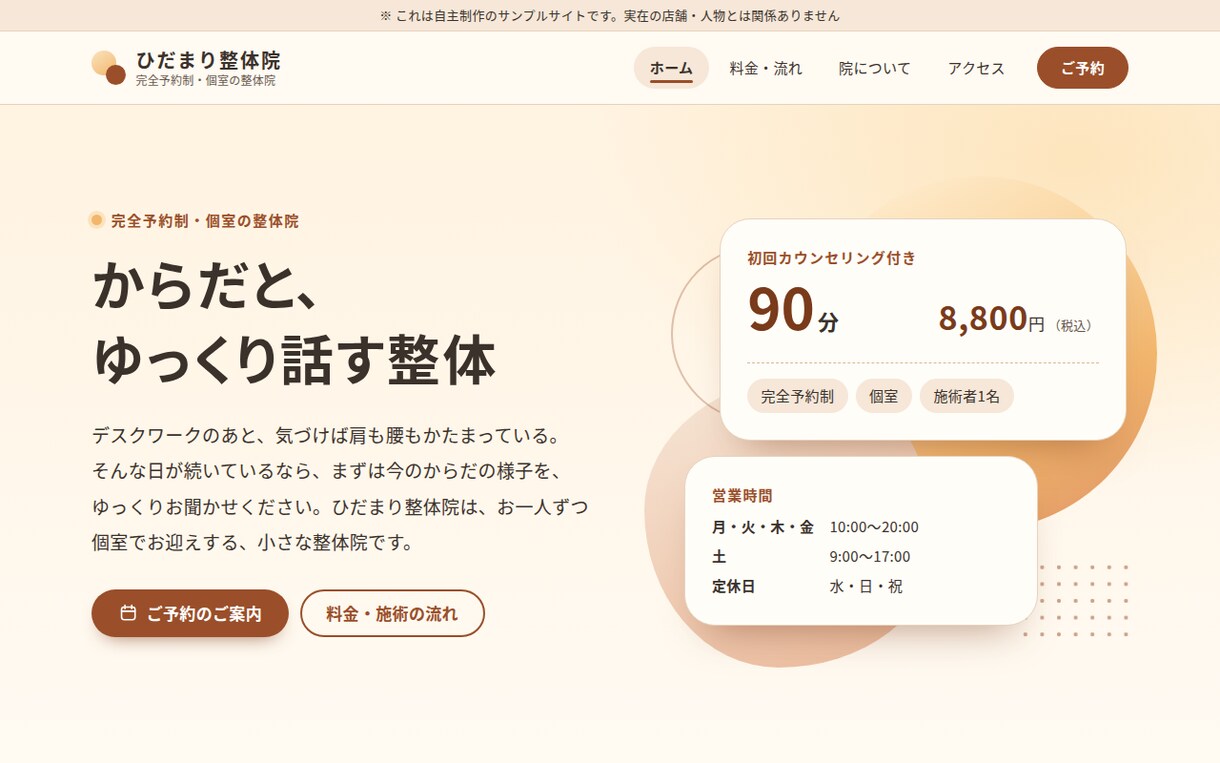Click the 水・日・祝 closed days text
This screenshot has width=1220, height=763.
point(866,586)
